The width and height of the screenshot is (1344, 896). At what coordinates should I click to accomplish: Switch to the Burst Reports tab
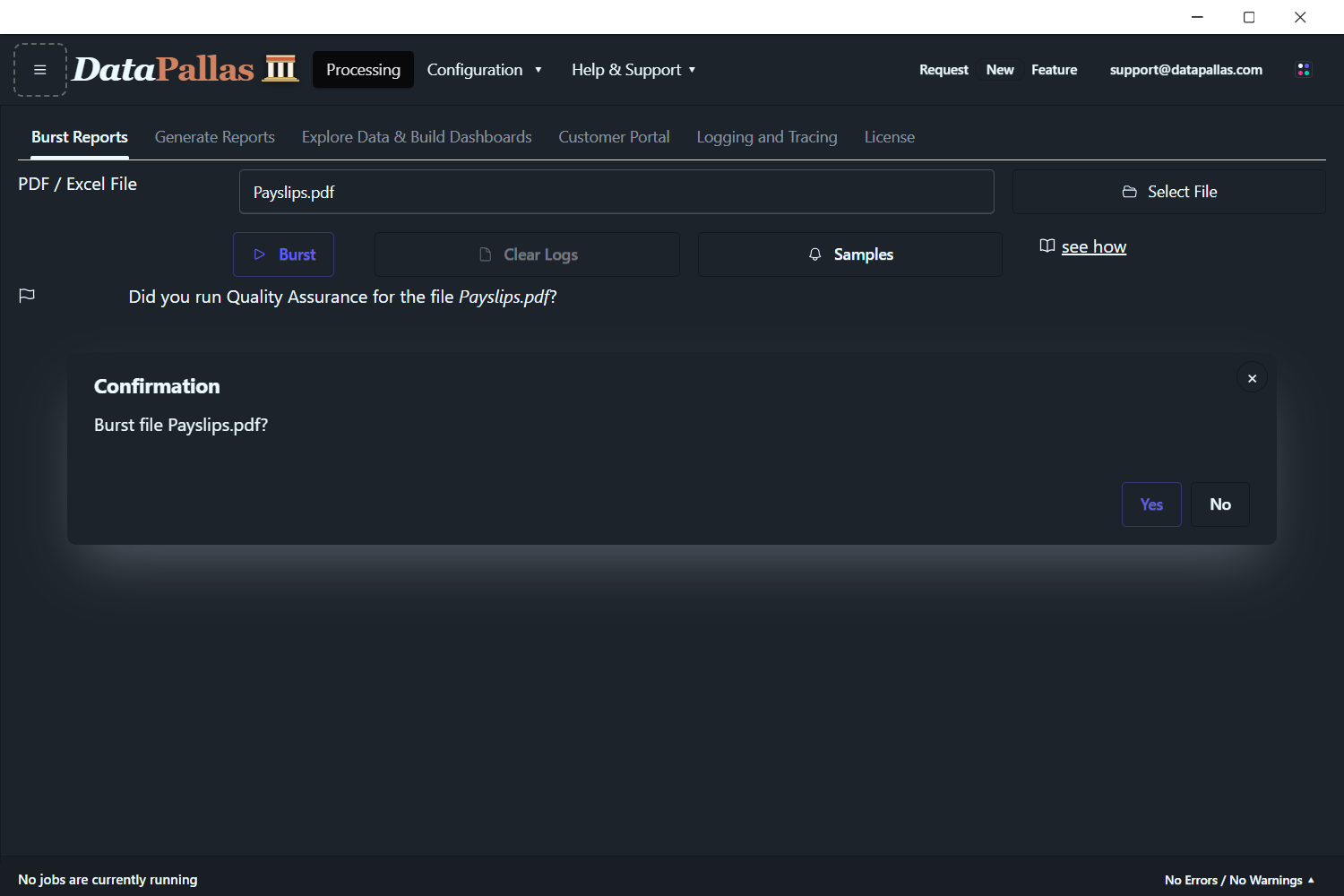[x=80, y=137]
